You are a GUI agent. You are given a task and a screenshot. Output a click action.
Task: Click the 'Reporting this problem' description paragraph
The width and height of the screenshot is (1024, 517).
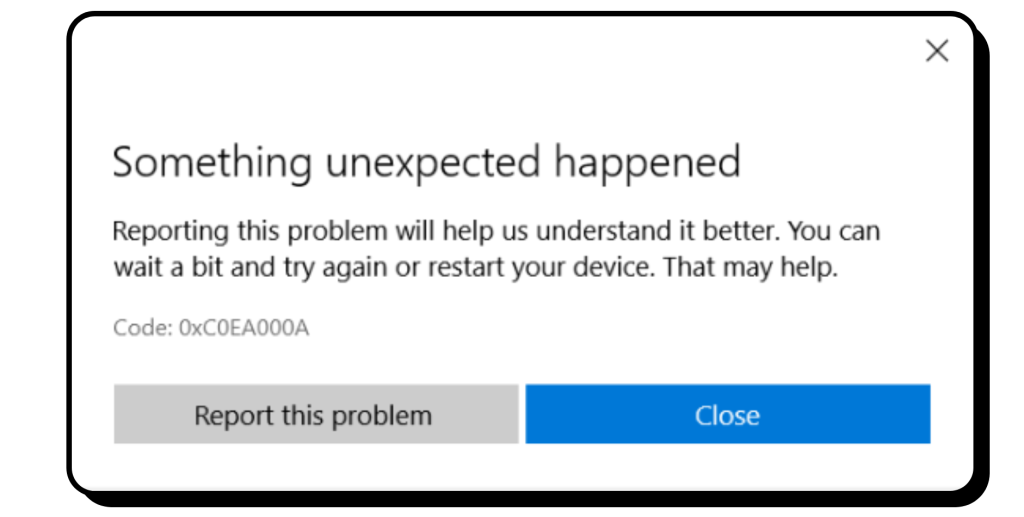pyautogui.click(x=495, y=250)
